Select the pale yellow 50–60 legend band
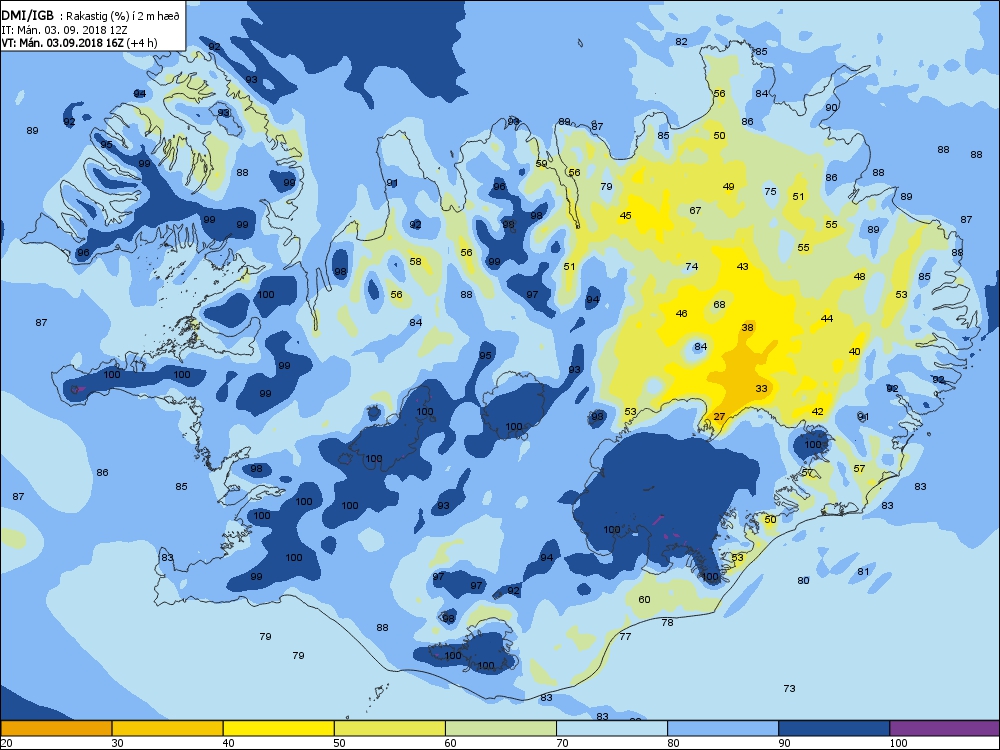Image resolution: width=1000 pixels, height=750 pixels. [390, 728]
